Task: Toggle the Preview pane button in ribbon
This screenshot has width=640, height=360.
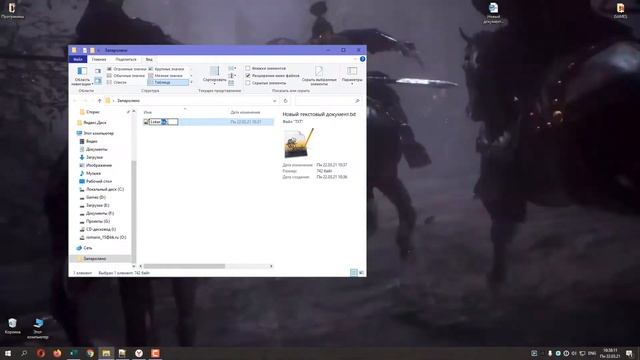Action: 98,71
